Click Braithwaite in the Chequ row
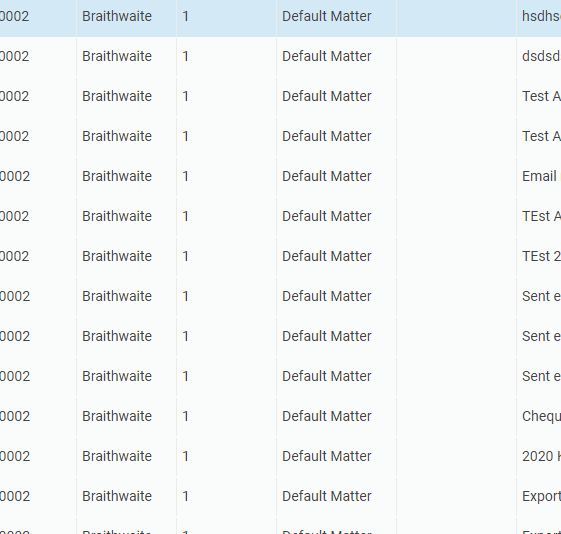Image resolution: width=561 pixels, height=534 pixels. coord(117,416)
